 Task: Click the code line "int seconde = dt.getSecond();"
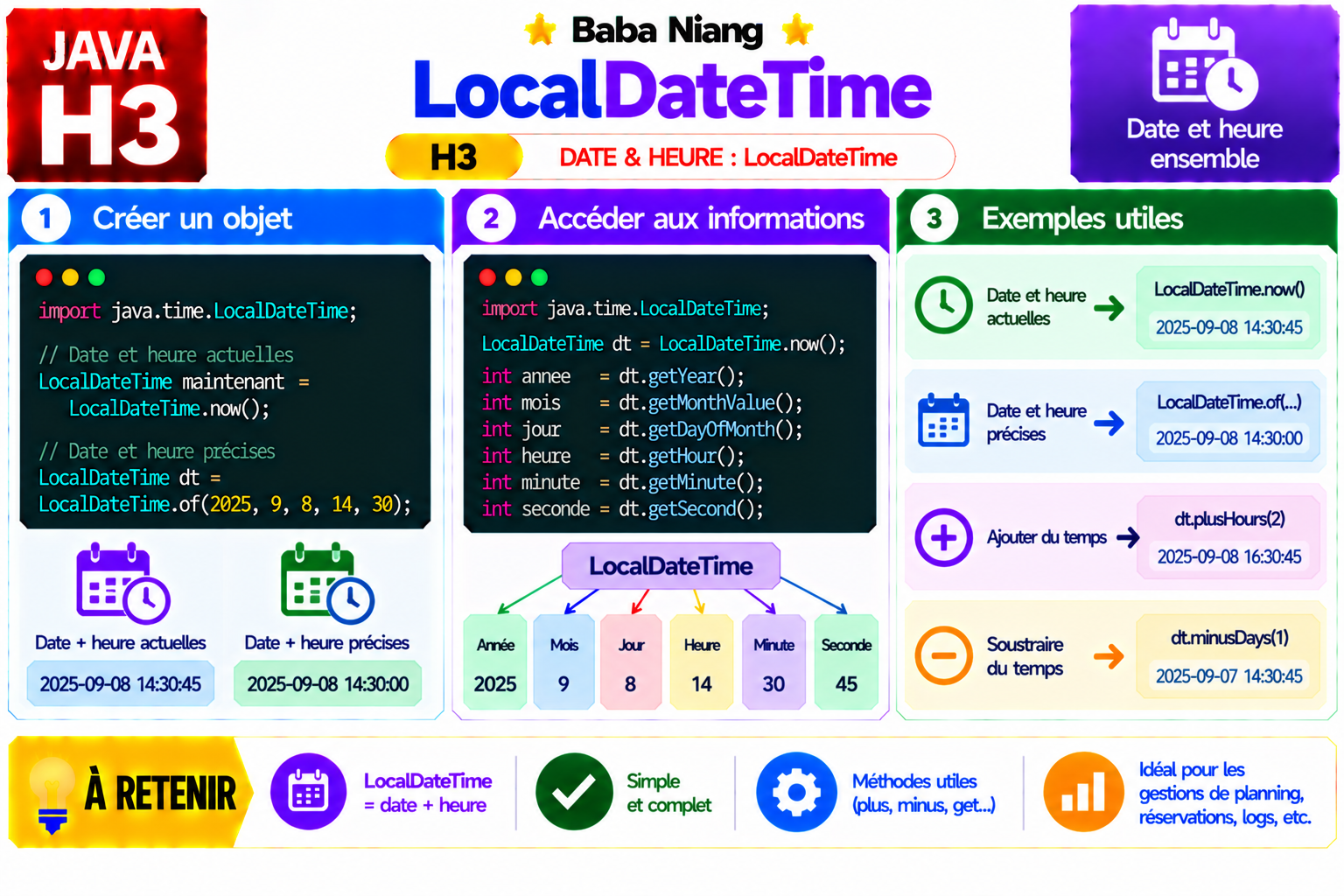[x=622, y=509]
